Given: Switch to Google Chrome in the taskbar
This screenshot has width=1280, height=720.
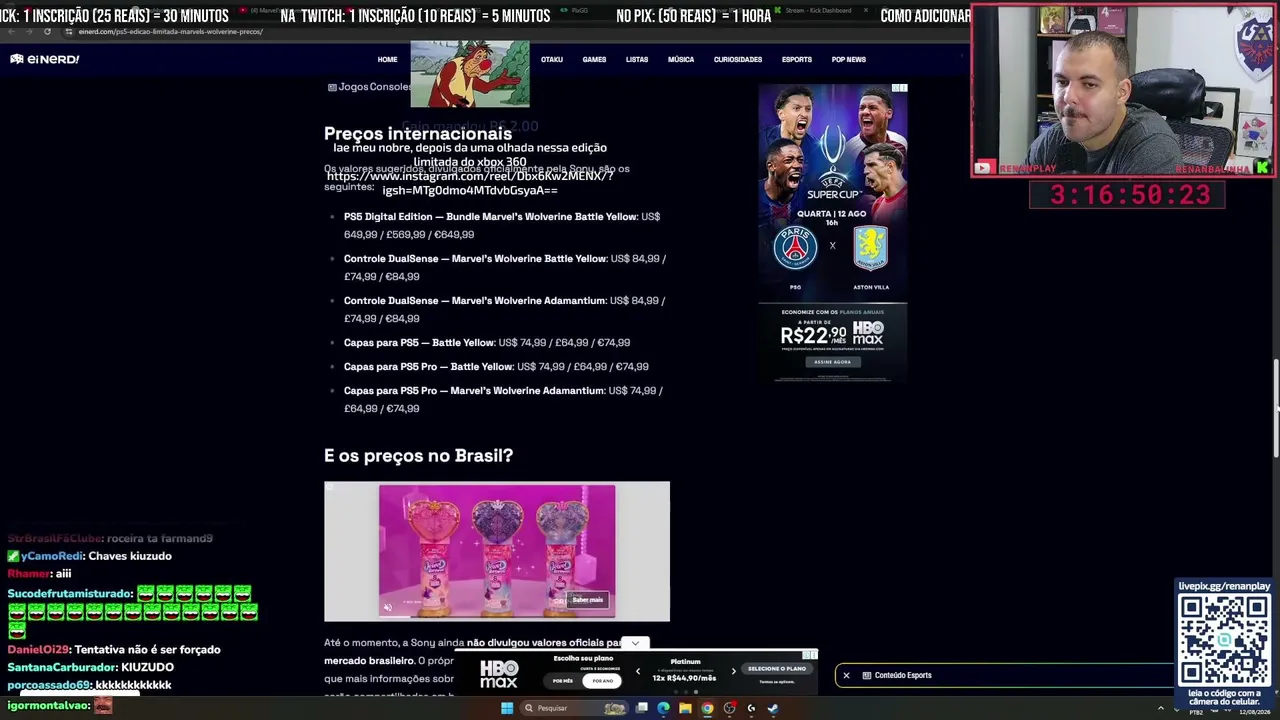Looking at the screenshot, I should pyautogui.click(x=707, y=708).
